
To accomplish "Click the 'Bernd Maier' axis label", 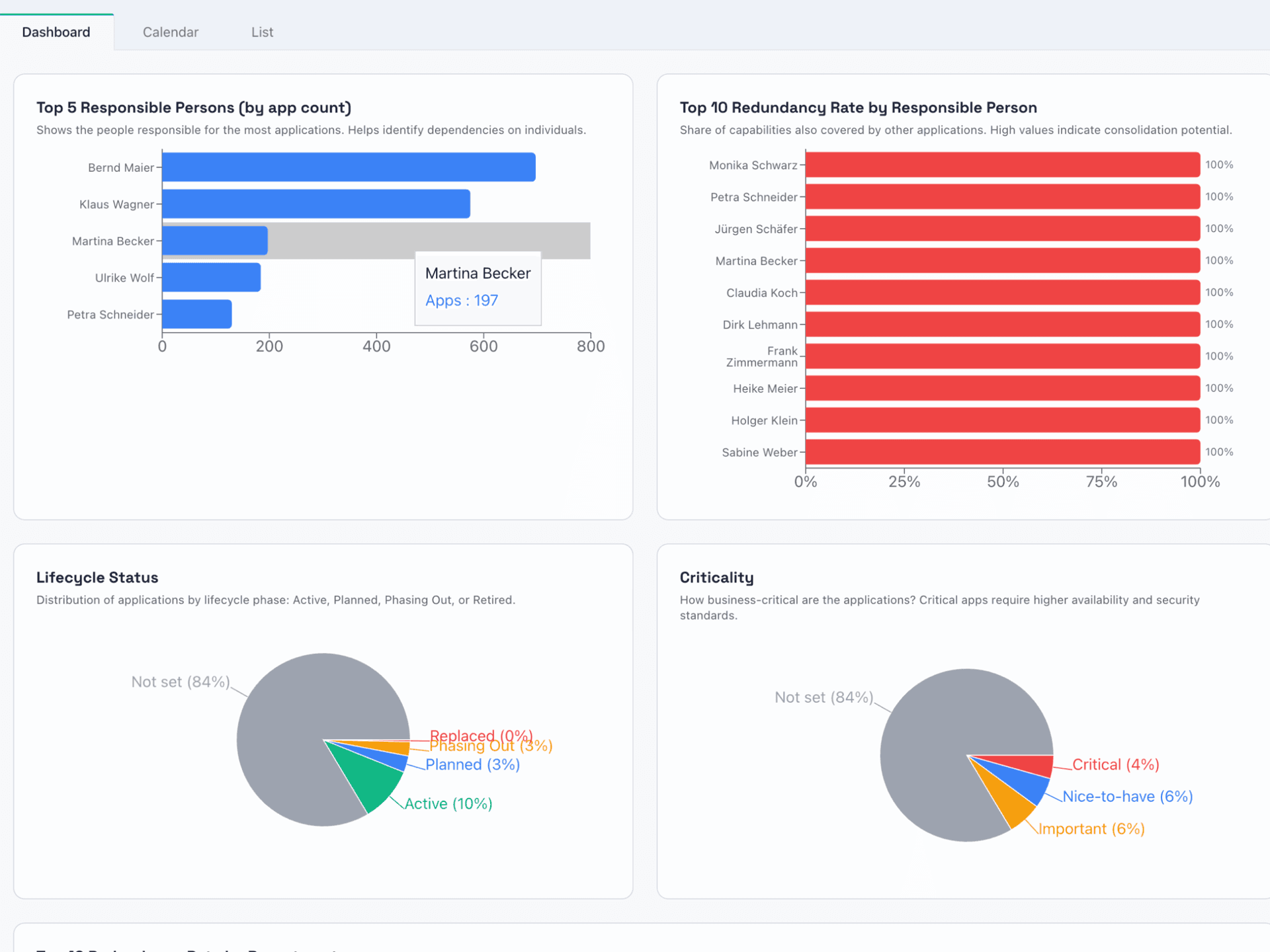I will 121,168.
